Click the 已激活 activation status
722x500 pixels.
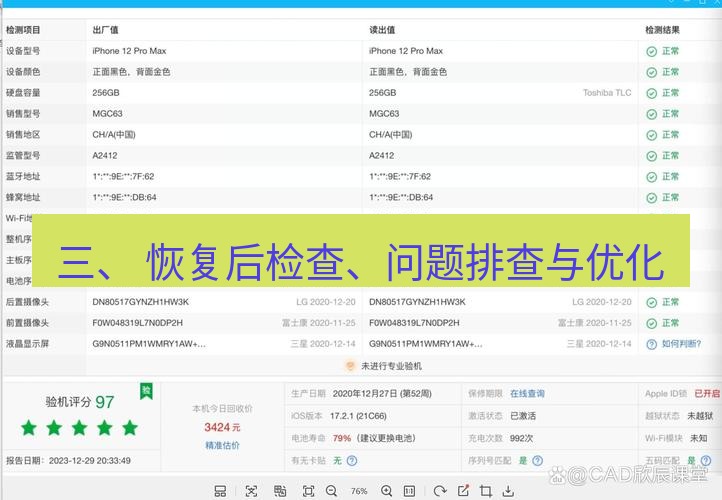pyautogui.click(x=523, y=416)
